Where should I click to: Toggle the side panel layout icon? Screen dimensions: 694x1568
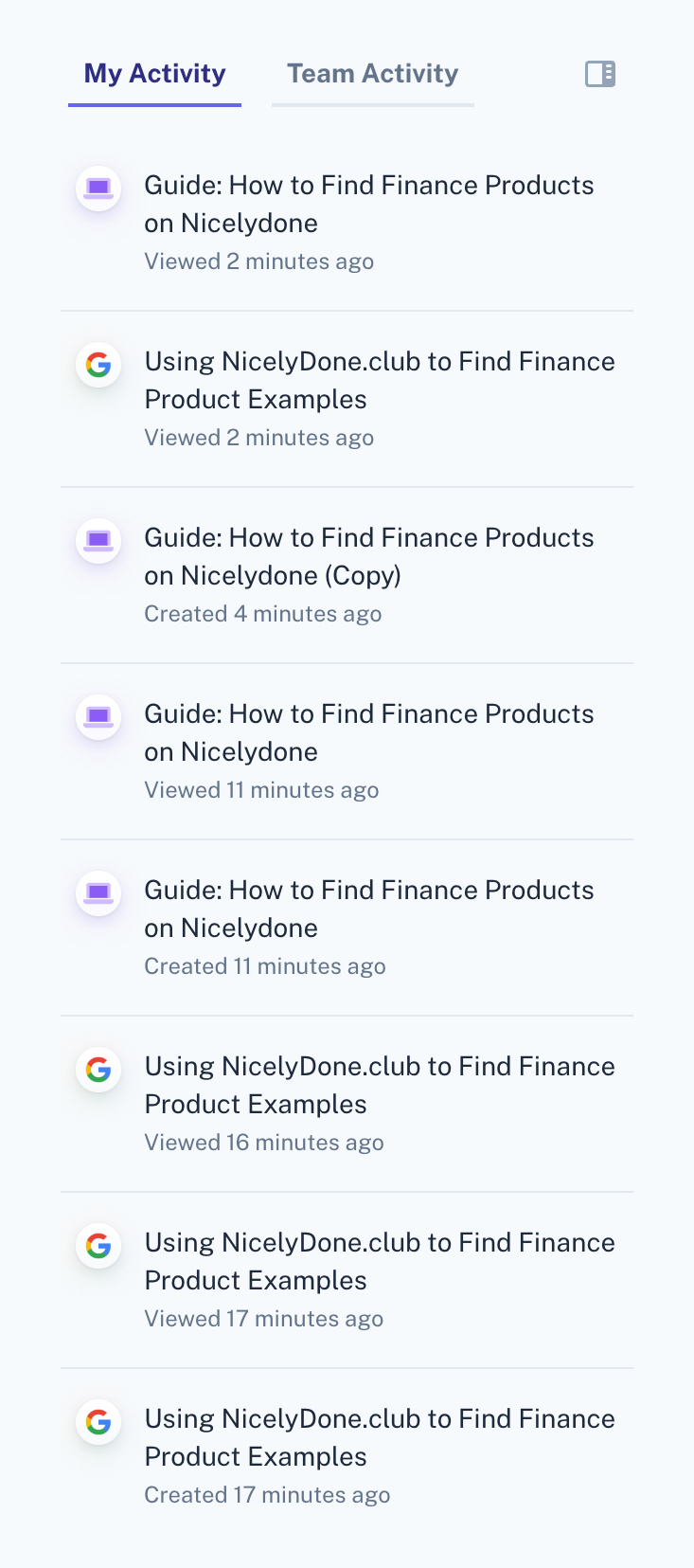pyautogui.click(x=600, y=74)
